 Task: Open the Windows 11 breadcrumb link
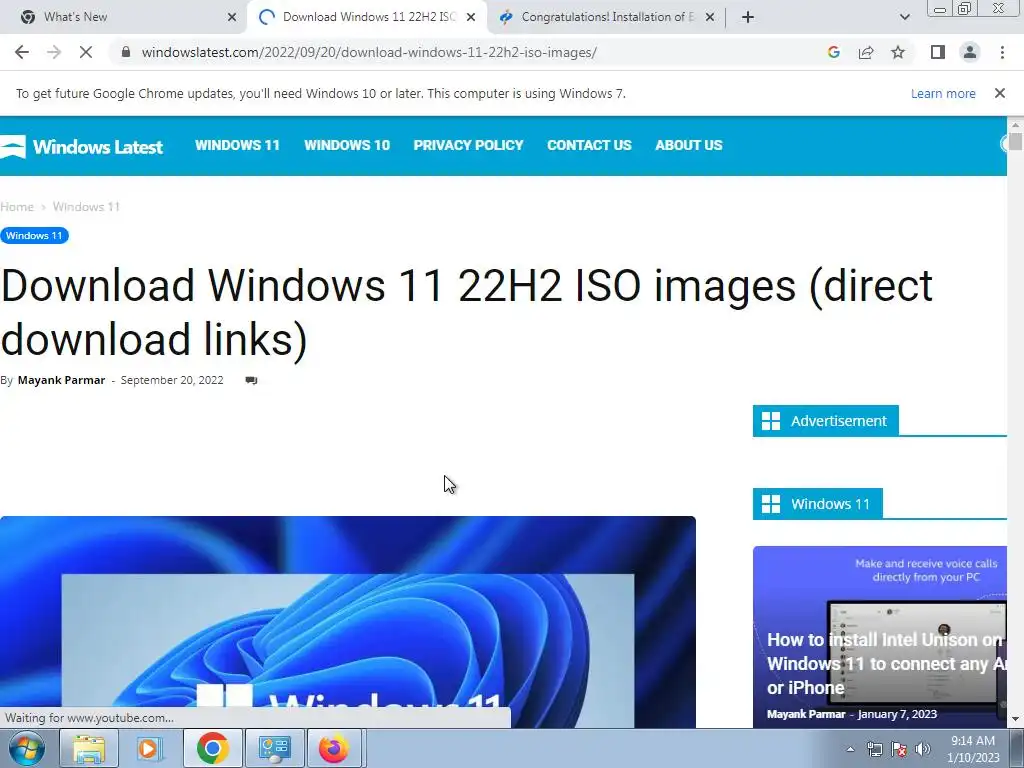point(86,207)
